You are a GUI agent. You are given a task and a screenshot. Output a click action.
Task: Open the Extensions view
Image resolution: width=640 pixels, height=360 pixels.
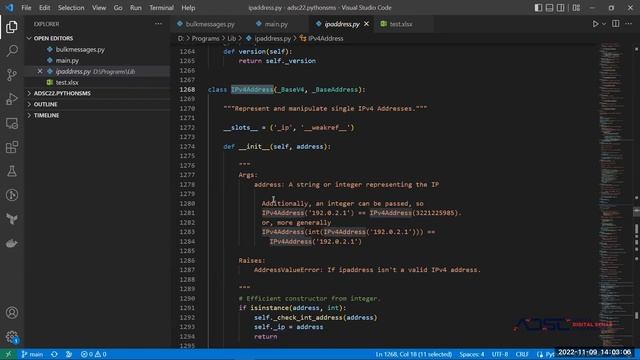[12, 147]
